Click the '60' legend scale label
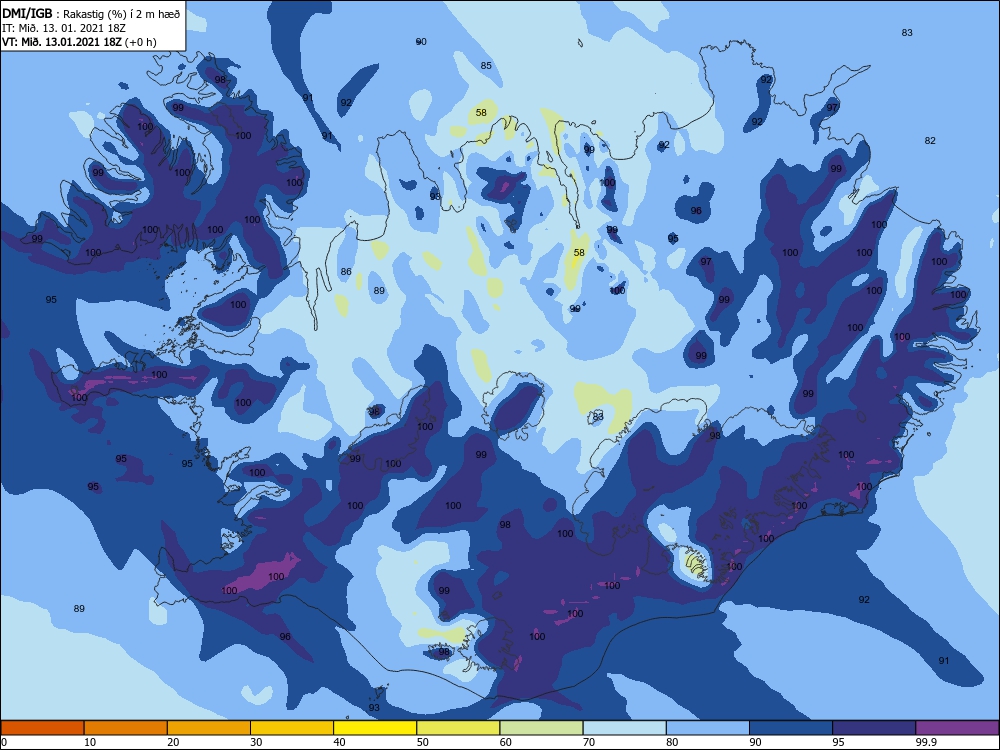1000x750 pixels. (506, 742)
